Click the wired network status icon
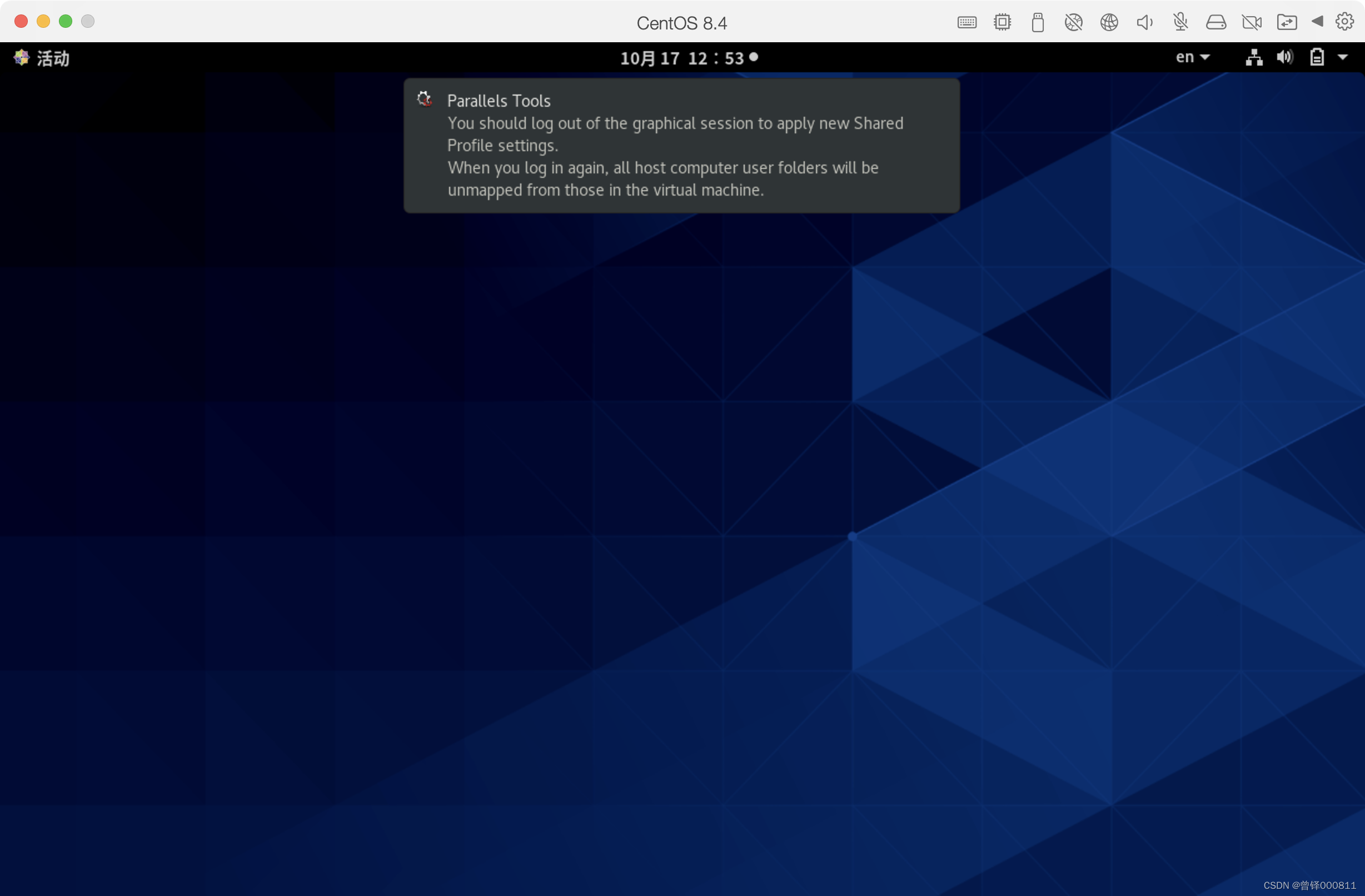 pyautogui.click(x=1254, y=57)
